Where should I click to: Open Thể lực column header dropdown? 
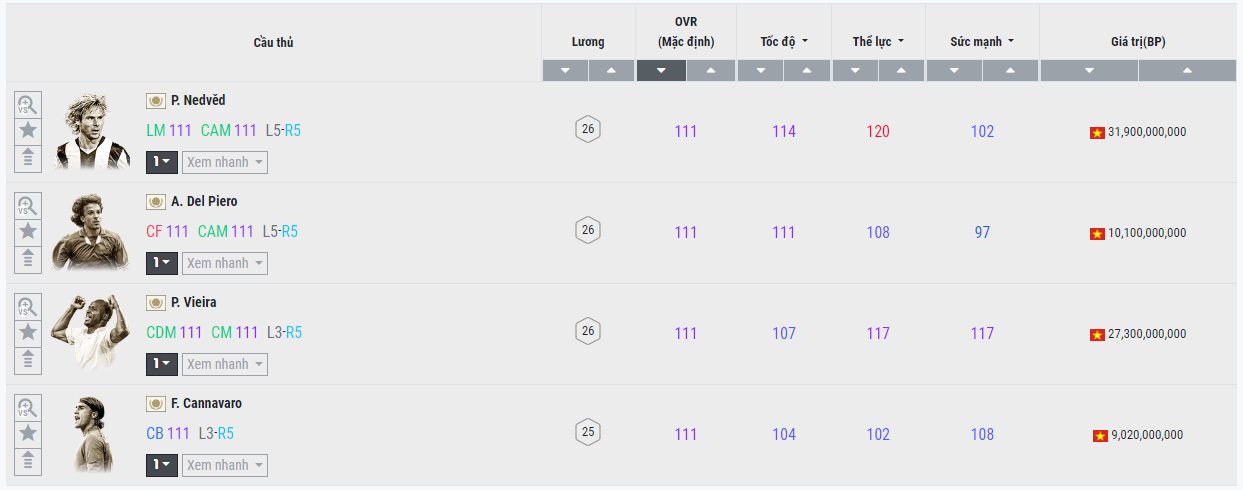(x=878, y=42)
